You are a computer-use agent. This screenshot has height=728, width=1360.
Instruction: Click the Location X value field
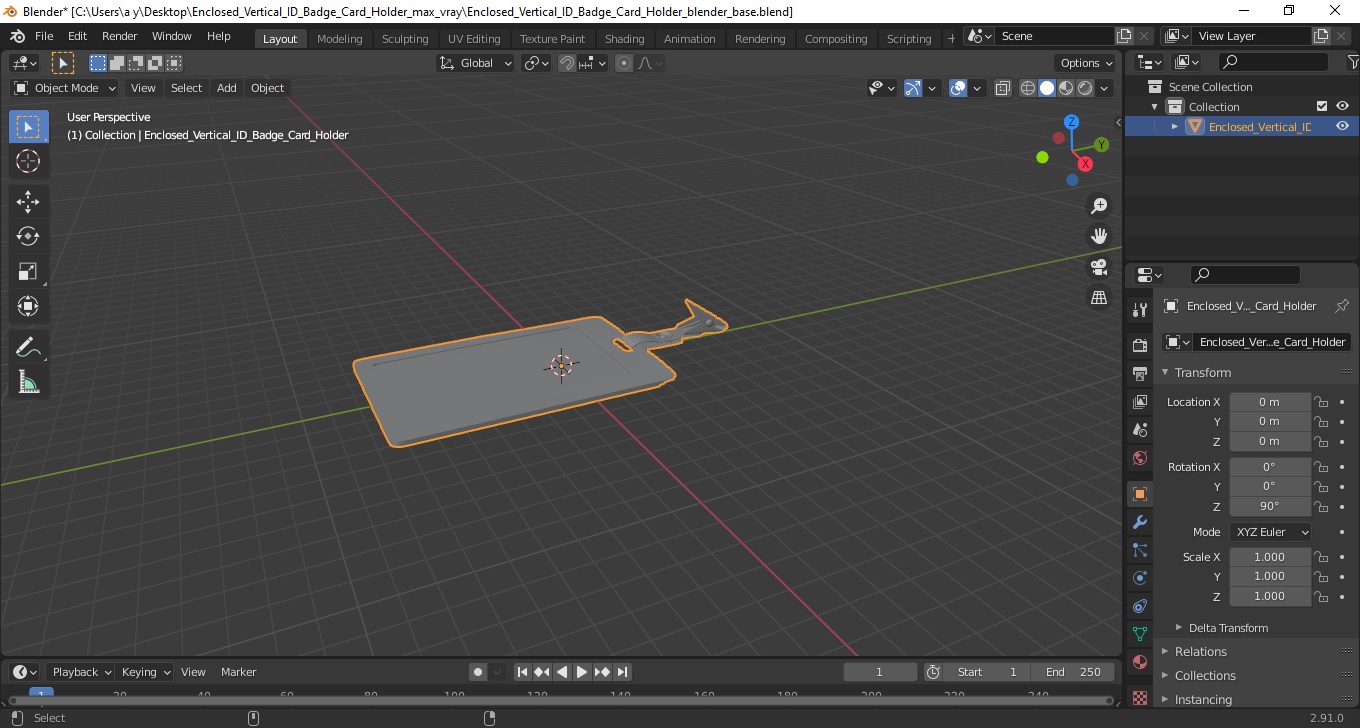[1269, 402]
